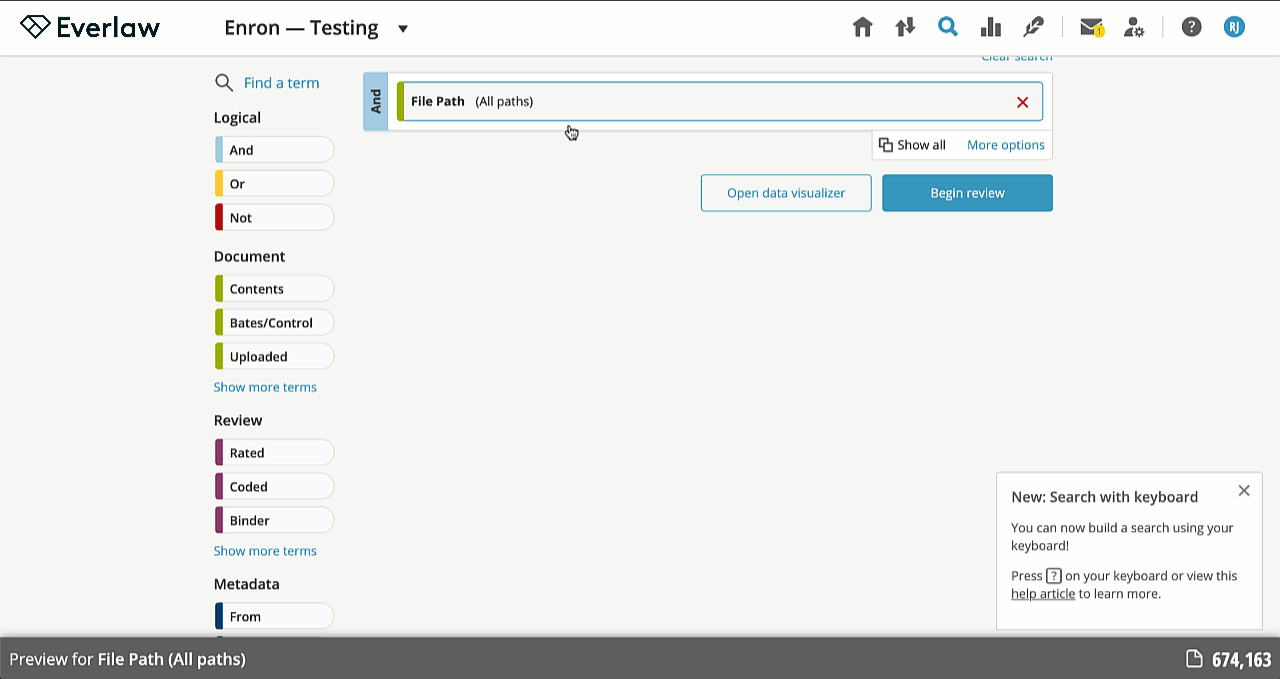Click Open data visualizer button
The image size is (1280, 679).
pyautogui.click(x=786, y=193)
